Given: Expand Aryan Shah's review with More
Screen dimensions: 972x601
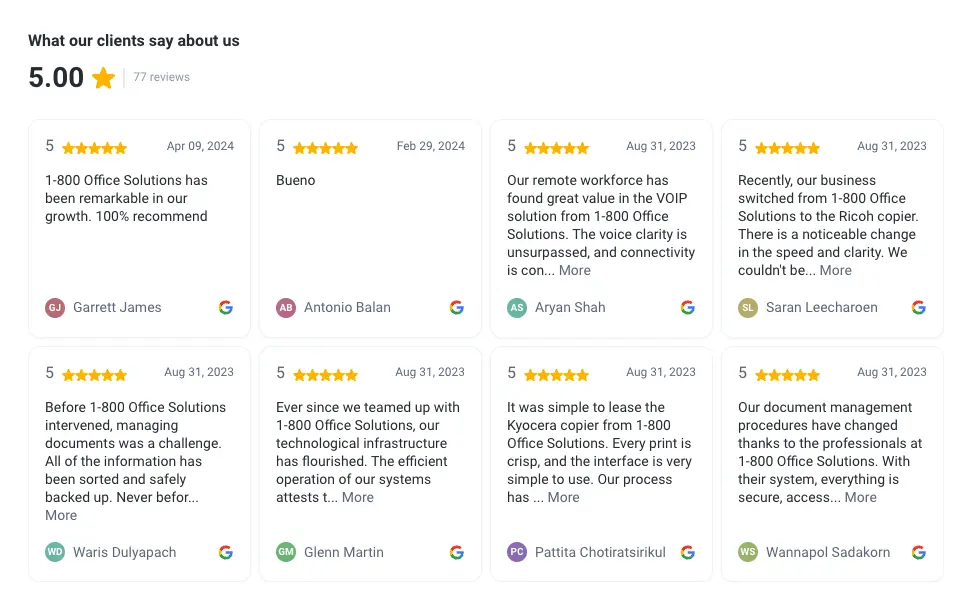Looking at the screenshot, I should coord(574,269).
